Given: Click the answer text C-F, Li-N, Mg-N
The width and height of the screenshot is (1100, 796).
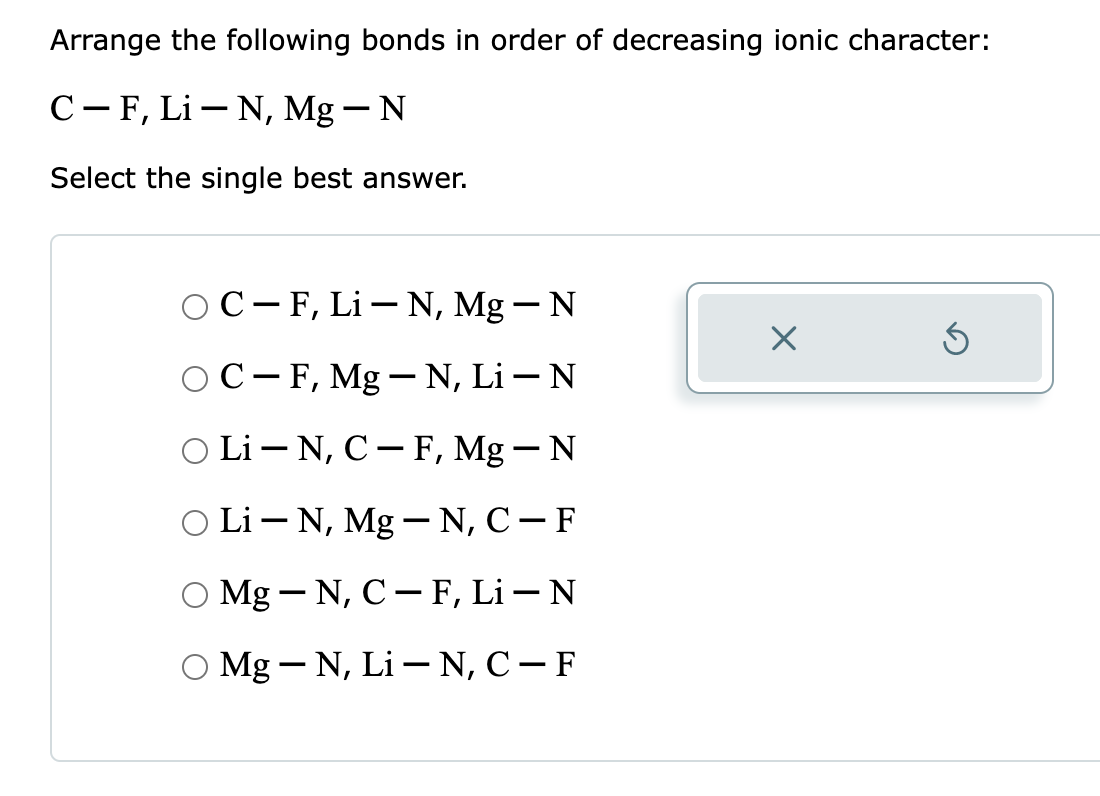Looking at the screenshot, I should click(x=397, y=305).
